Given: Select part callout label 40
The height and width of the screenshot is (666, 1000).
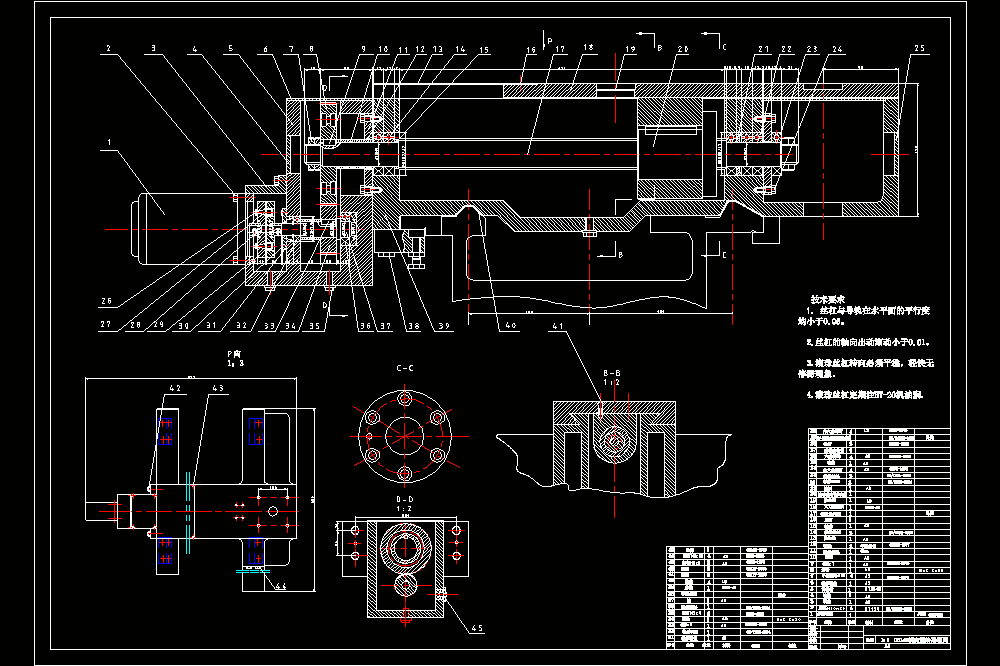Looking at the screenshot, I should coord(511,325).
